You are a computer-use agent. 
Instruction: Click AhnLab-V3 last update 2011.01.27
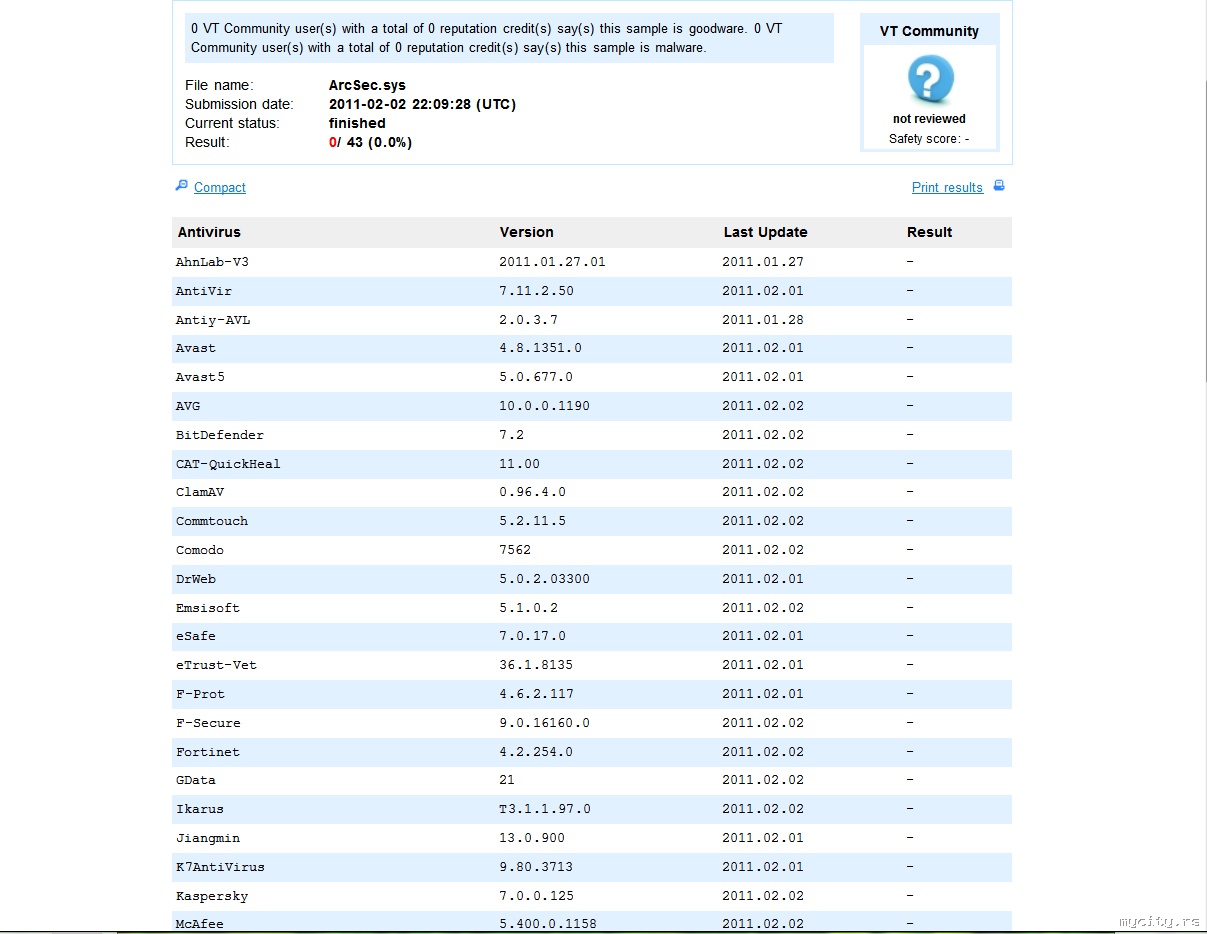point(763,262)
